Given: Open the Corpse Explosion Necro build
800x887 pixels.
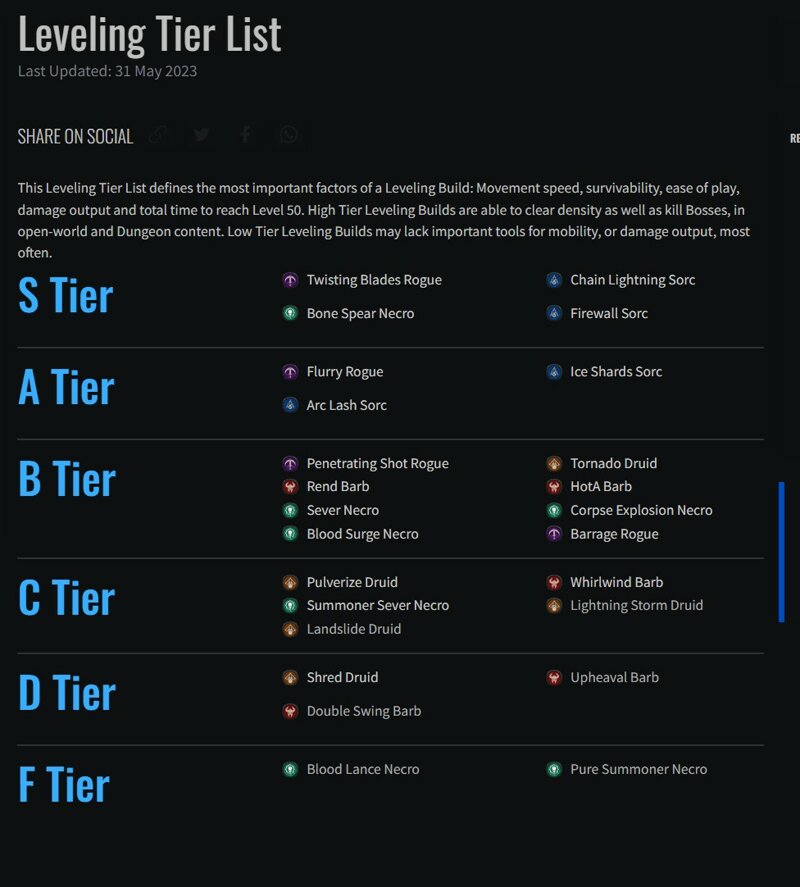Looking at the screenshot, I should (641, 510).
